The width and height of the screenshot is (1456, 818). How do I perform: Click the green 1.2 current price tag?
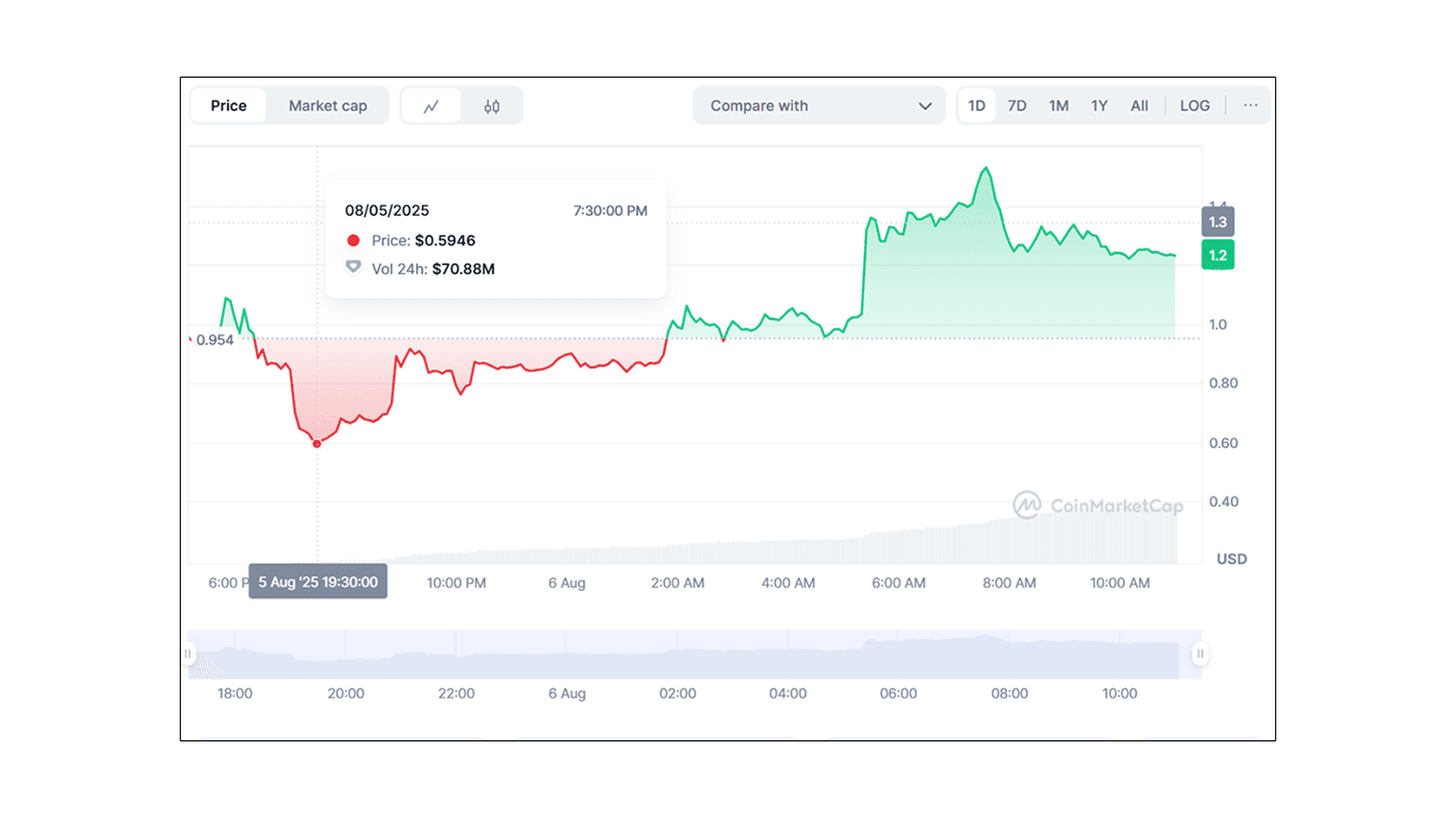pos(1218,256)
